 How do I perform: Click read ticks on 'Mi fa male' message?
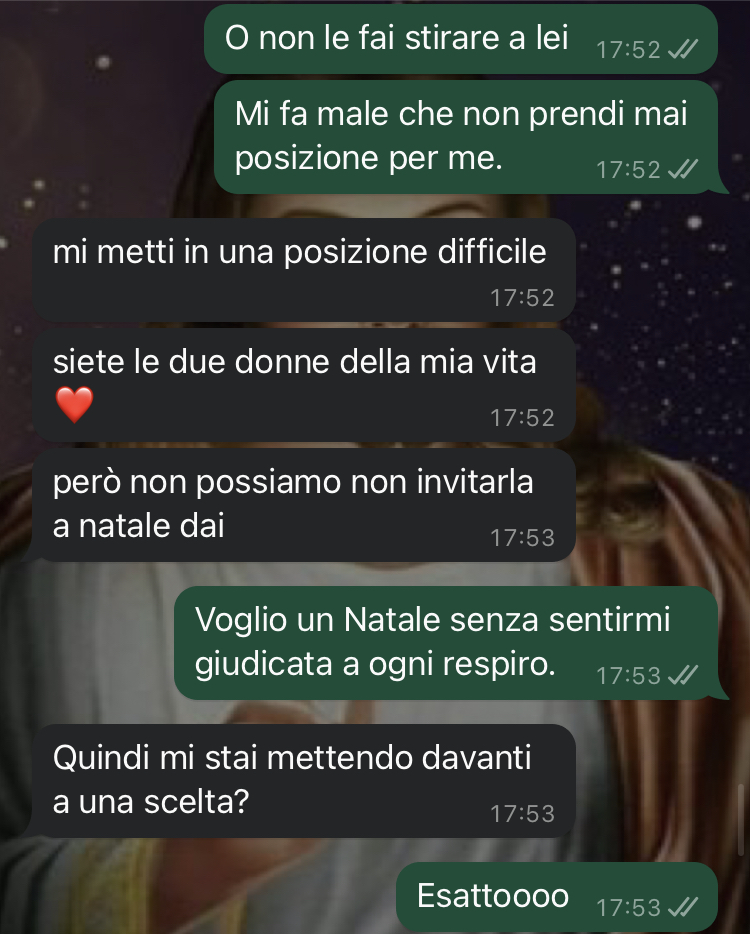tap(683, 170)
